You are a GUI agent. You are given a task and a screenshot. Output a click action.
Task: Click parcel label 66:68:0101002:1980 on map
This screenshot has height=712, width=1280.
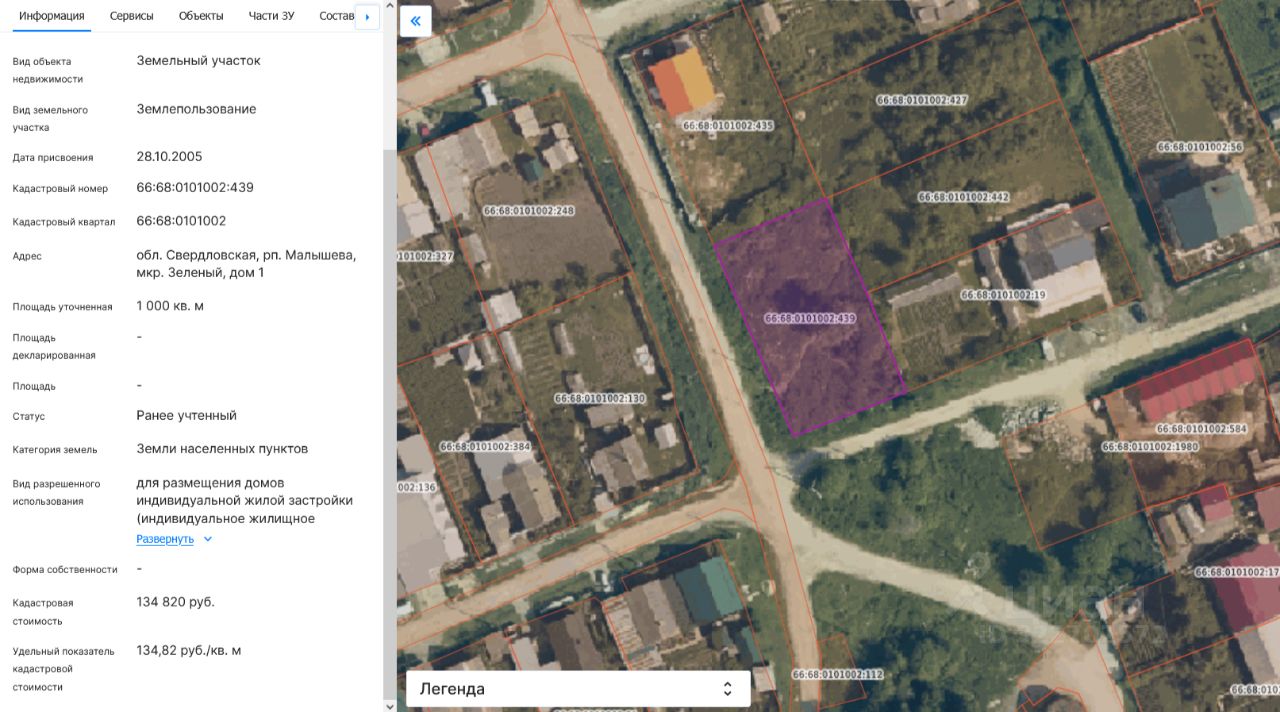click(1150, 447)
